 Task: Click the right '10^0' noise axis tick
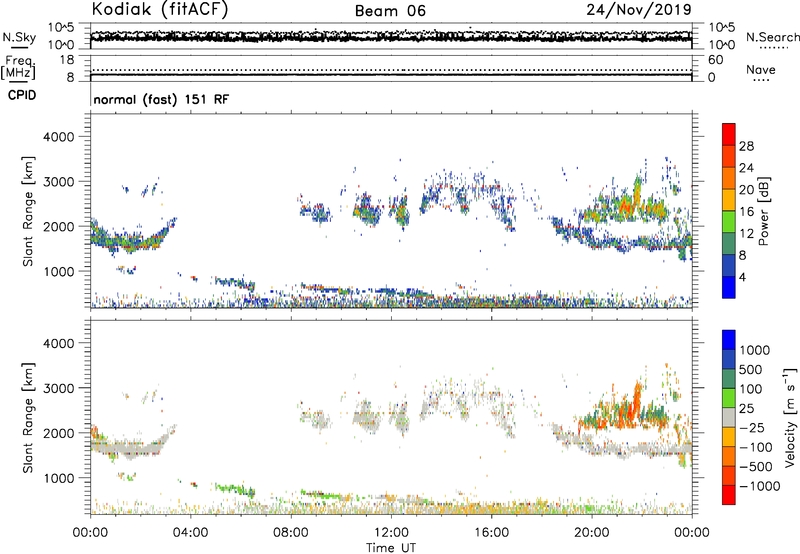click(x=722, y=45)
